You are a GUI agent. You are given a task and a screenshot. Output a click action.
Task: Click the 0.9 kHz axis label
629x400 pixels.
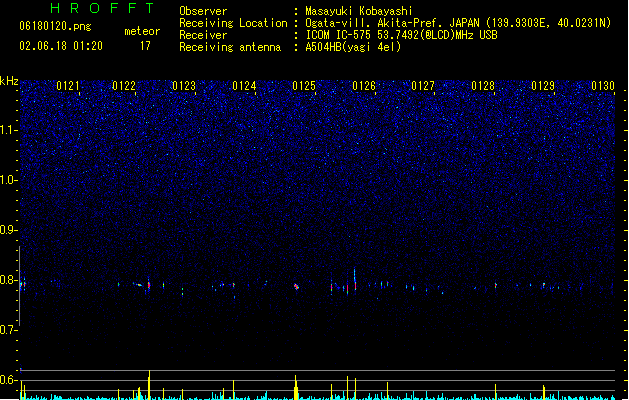tap(9, 230)
